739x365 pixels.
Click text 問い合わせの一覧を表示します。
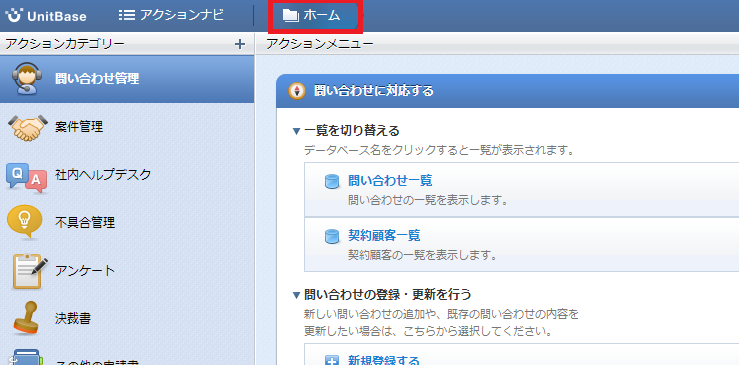pos(427,200)
